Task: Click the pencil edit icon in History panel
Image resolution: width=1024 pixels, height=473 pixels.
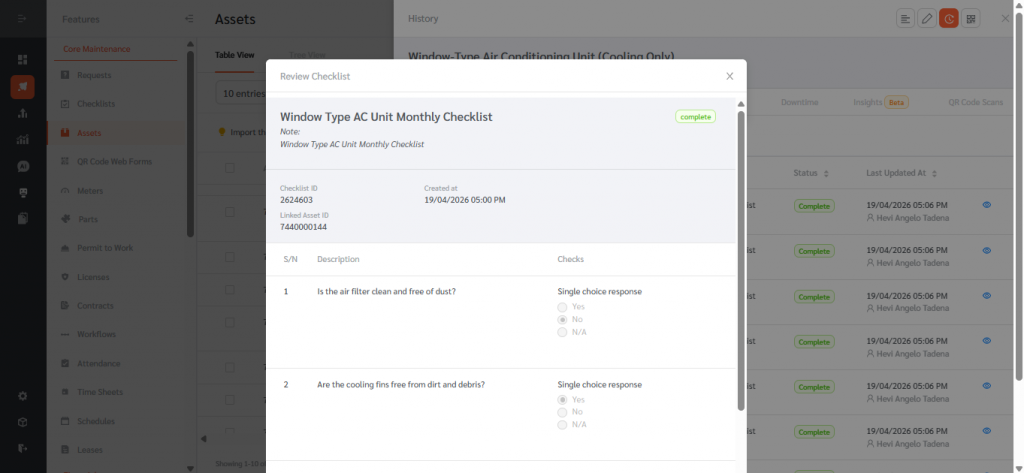Action: pyautogui.click(x=926, y=18)
